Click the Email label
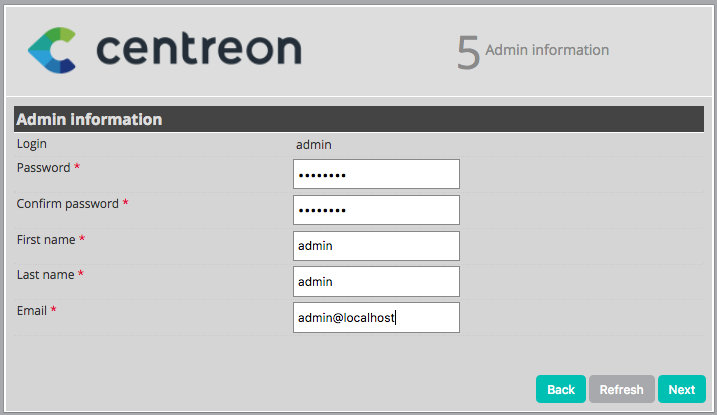The image size is (717, 415). click(x=32, y=311)
